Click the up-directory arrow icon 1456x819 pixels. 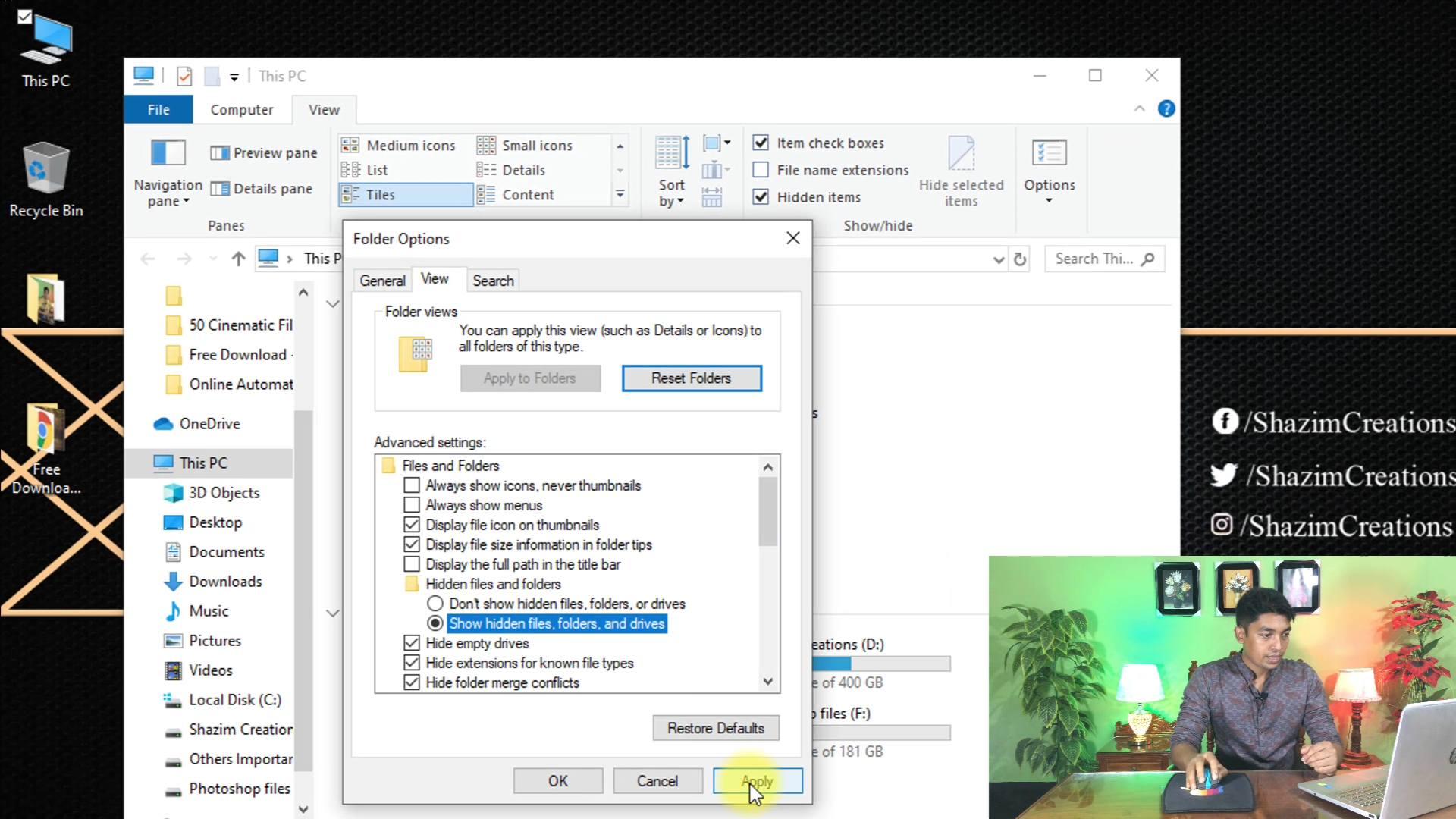(x=238, y=259)
